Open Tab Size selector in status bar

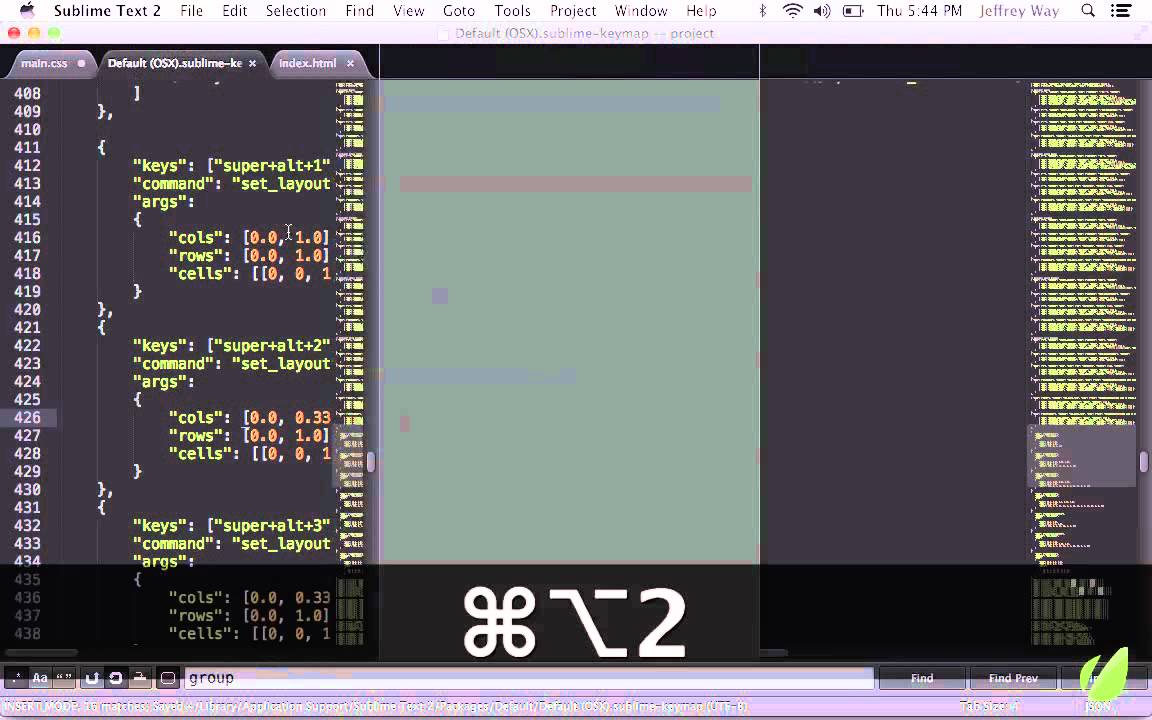click(989, 707)
